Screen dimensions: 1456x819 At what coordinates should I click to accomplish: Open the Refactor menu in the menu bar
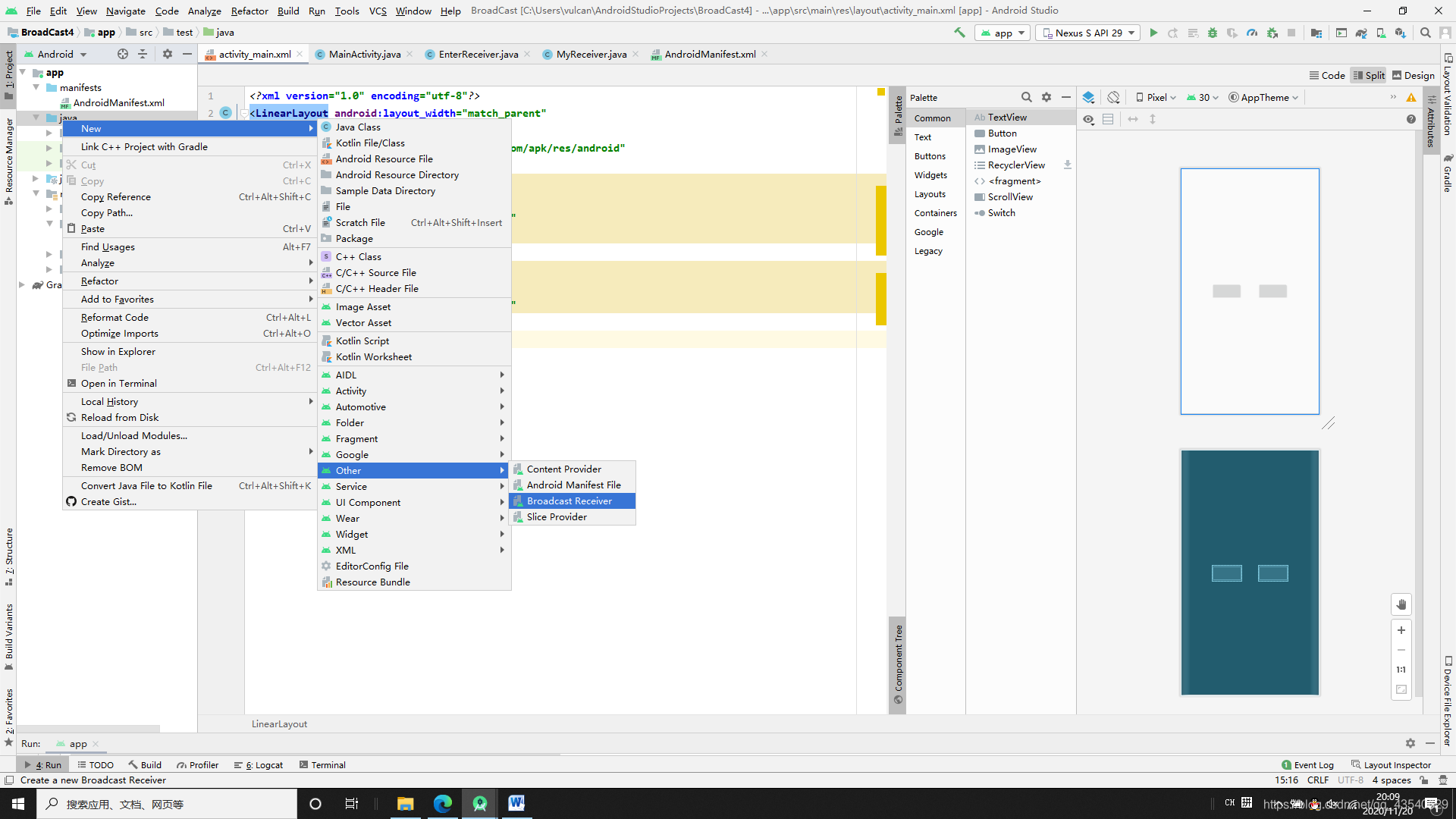point(249,11)
